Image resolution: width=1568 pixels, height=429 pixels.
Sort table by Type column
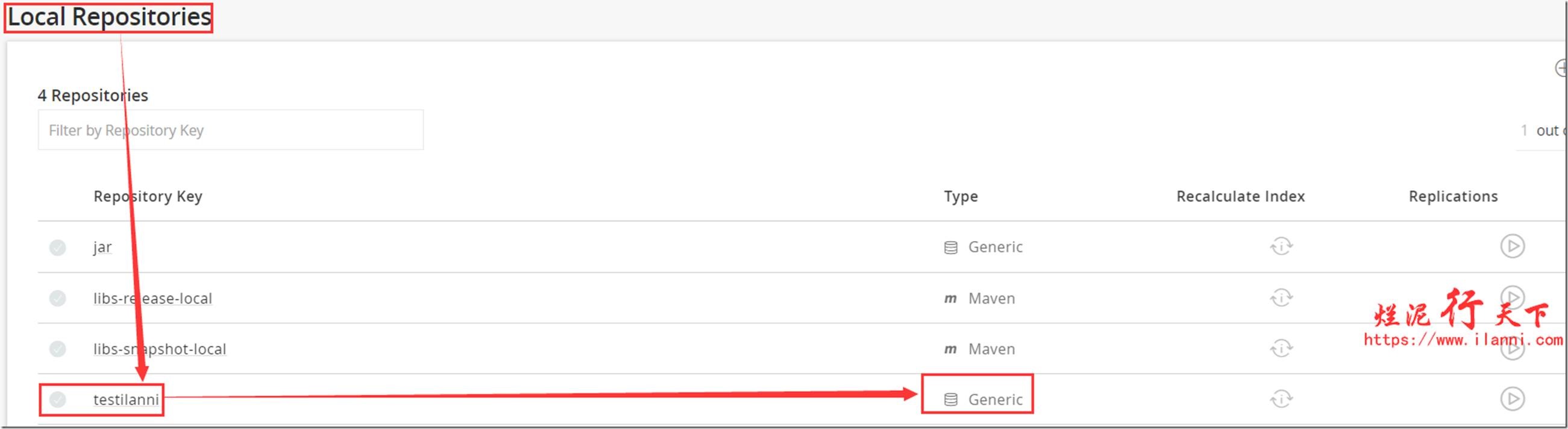coord(961,196)
